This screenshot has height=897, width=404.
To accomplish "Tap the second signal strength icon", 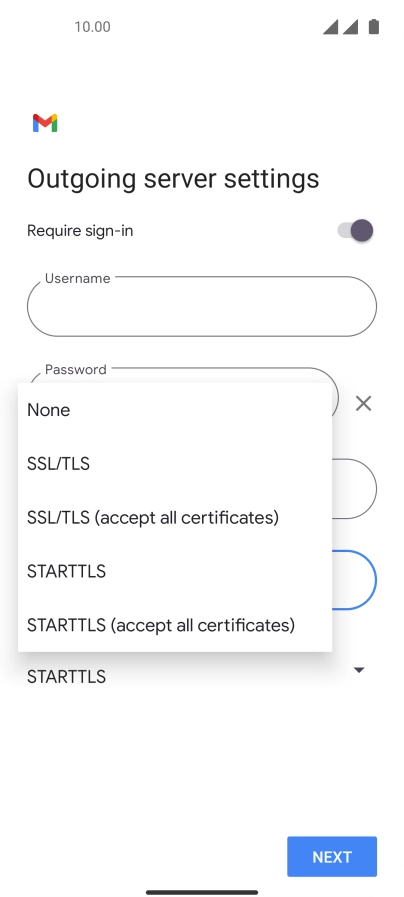I will 351,27.
